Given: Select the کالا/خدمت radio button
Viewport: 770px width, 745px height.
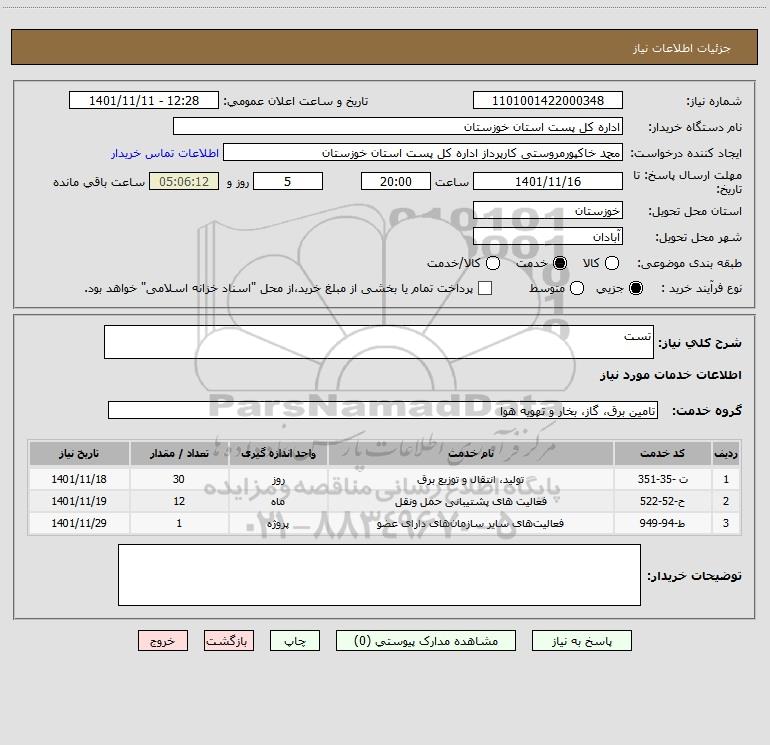Looking at the screenshot, I should pos(493,263).
